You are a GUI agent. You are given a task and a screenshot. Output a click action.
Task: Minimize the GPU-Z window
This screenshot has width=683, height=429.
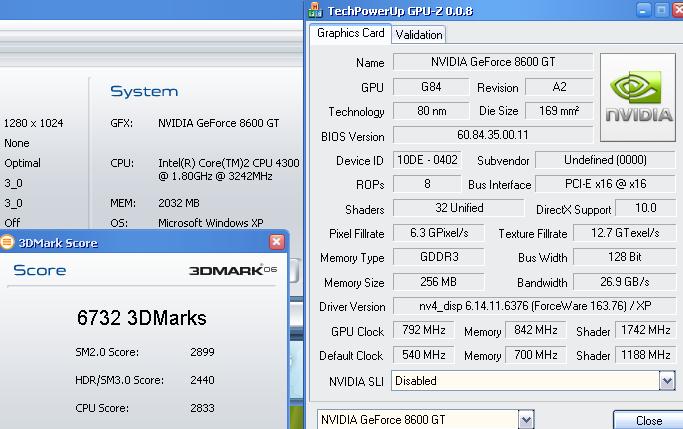(x=643, y=10)
